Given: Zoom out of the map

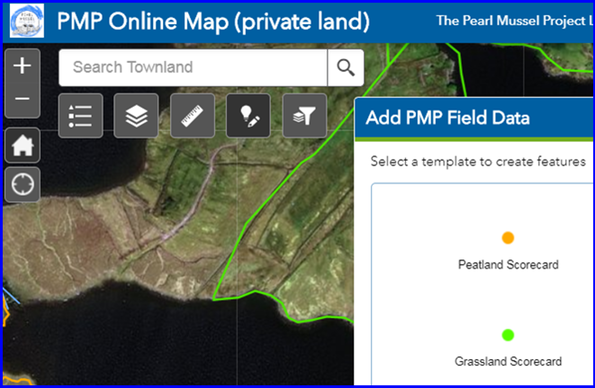Looking at the screenshot, I should pos(22,99).
